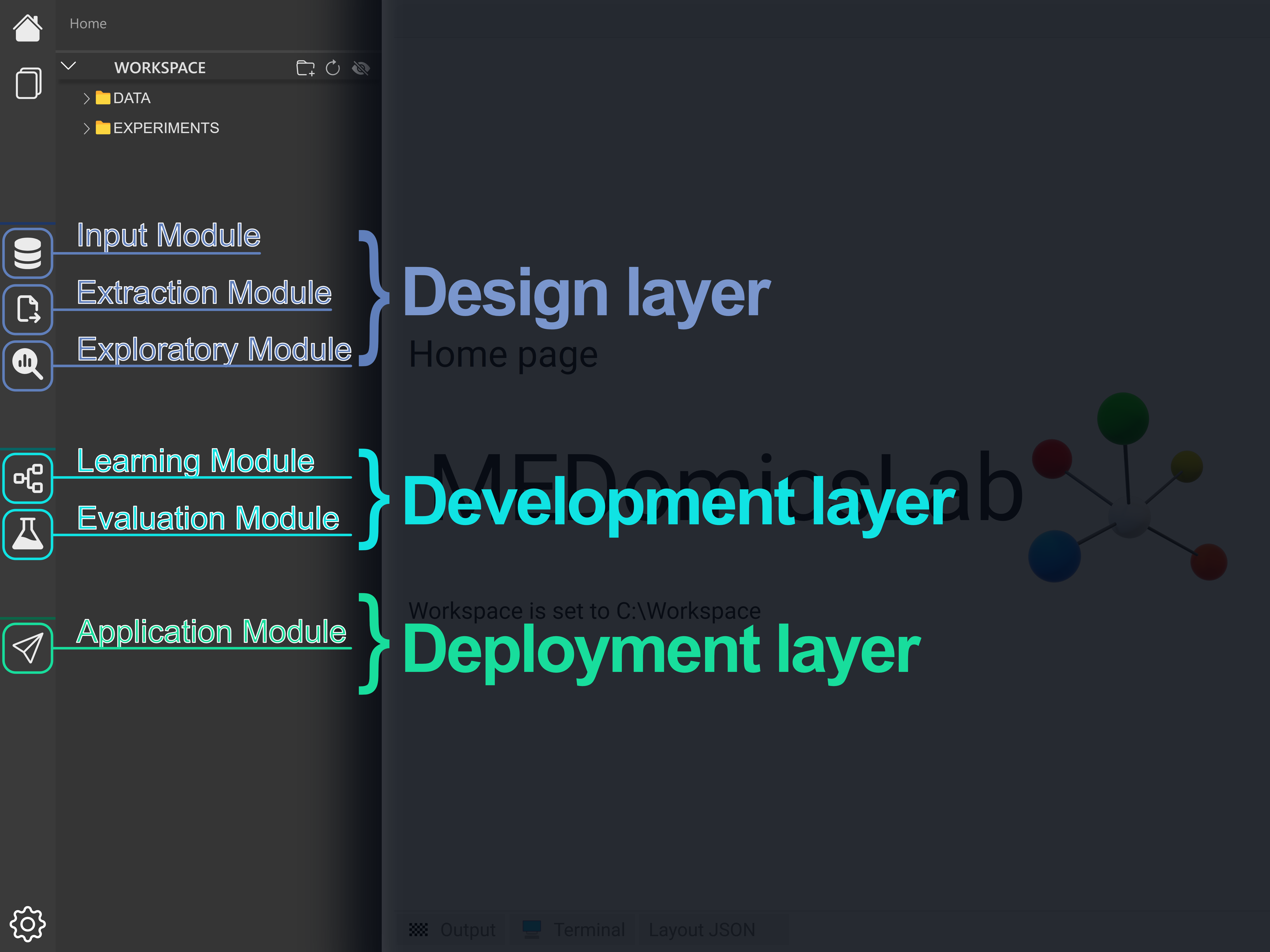
Task: Click the Output tab grid icon
Action: pyautogui.click(x=419, y=930)
